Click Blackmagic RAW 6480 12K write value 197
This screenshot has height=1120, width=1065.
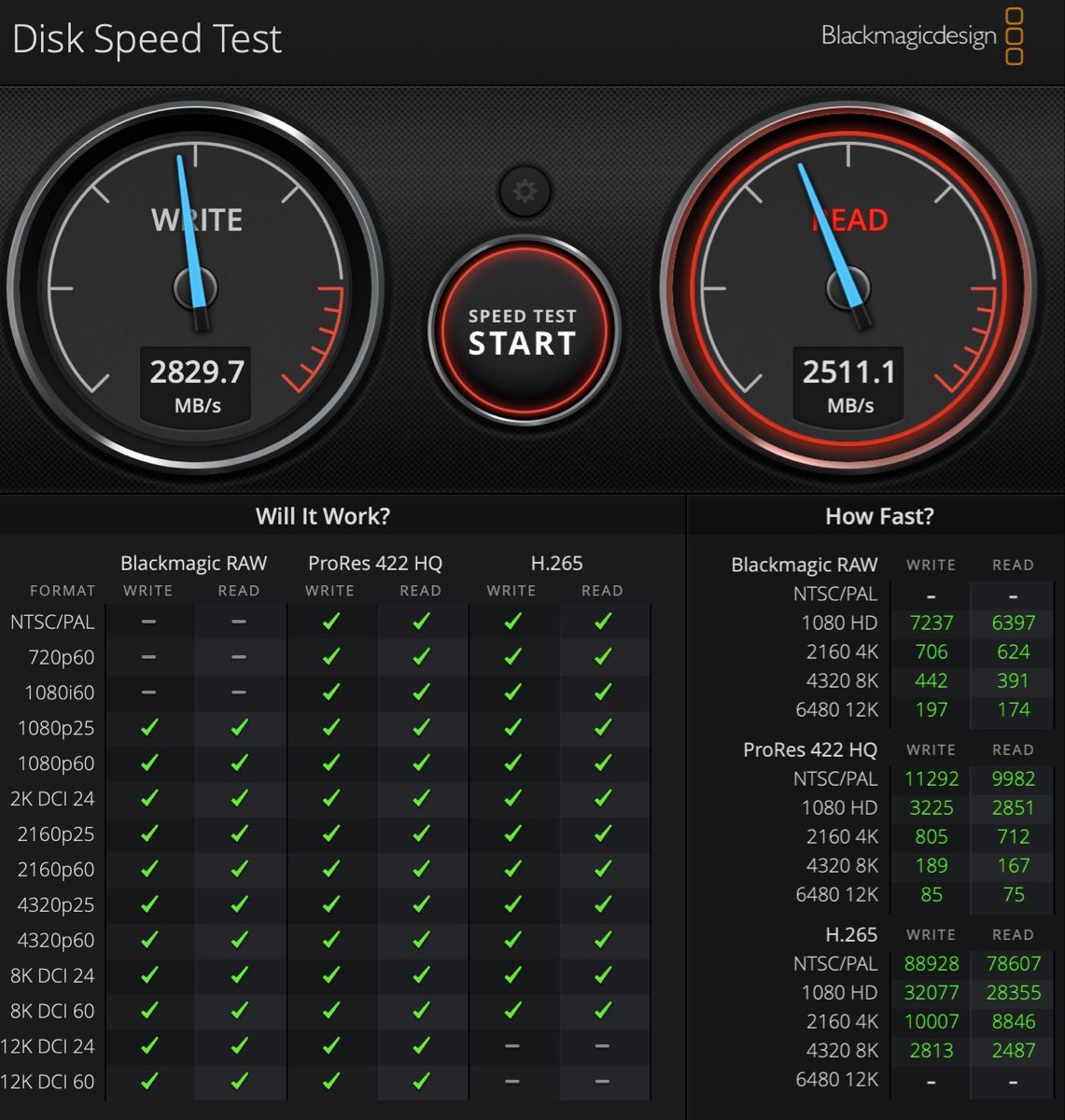(931, 709)
